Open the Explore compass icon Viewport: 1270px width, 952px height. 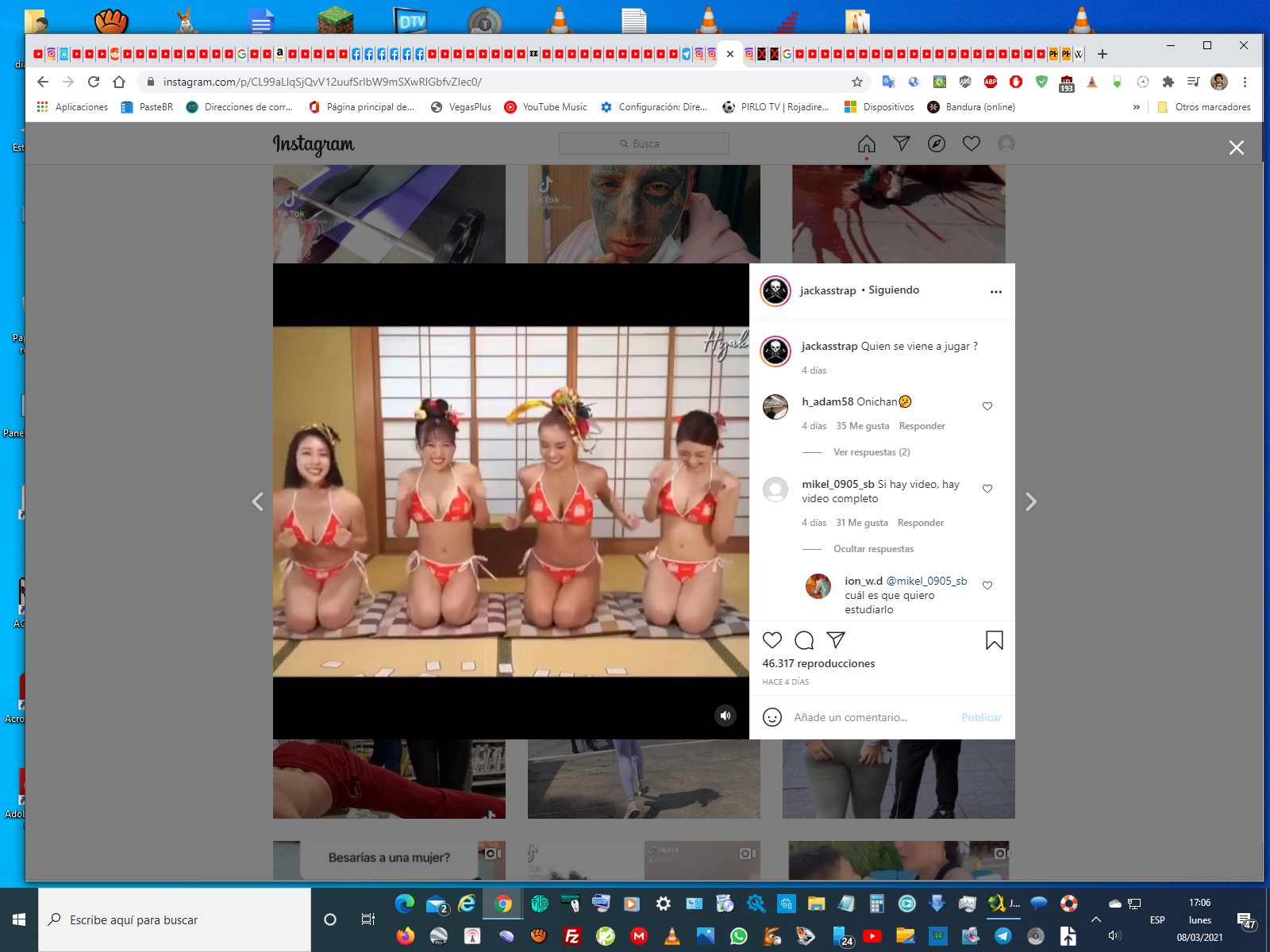coord(937,144)
